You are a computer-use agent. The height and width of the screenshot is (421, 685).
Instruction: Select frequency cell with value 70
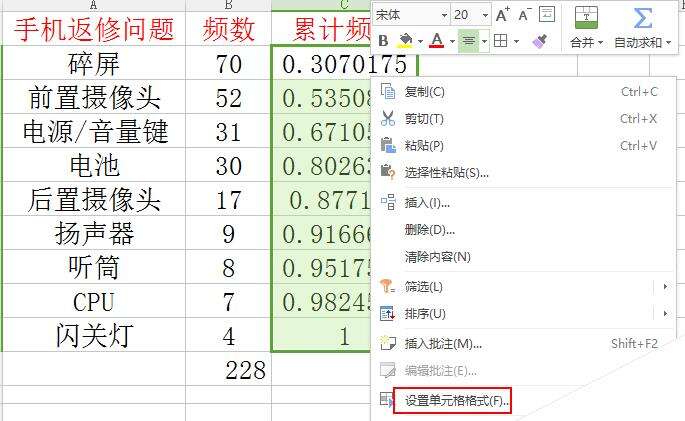pyautogui.click(x=228, y=63)
